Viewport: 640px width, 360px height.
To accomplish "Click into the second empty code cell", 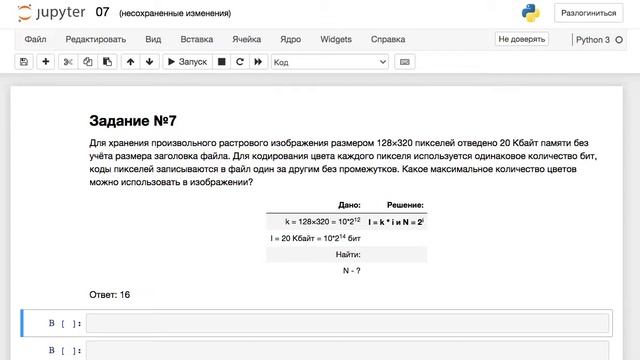I will (347, 351).
